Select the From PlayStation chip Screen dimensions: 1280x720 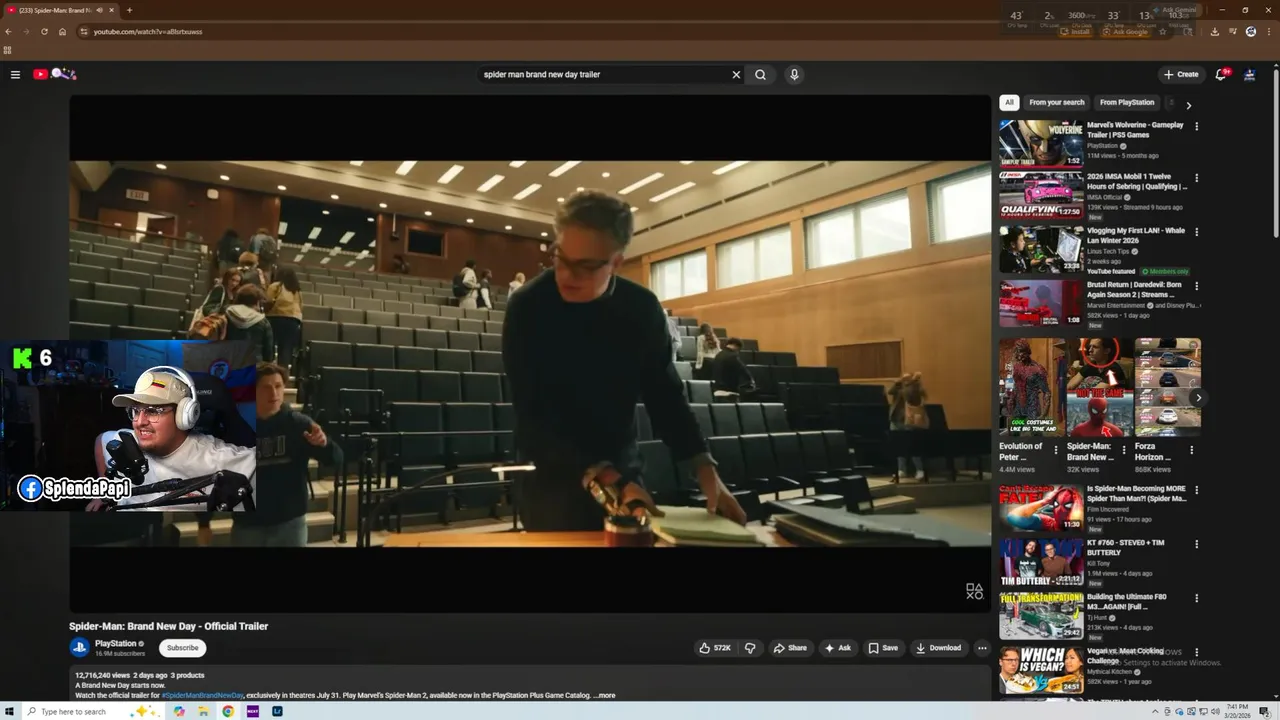pos(1127,102)
